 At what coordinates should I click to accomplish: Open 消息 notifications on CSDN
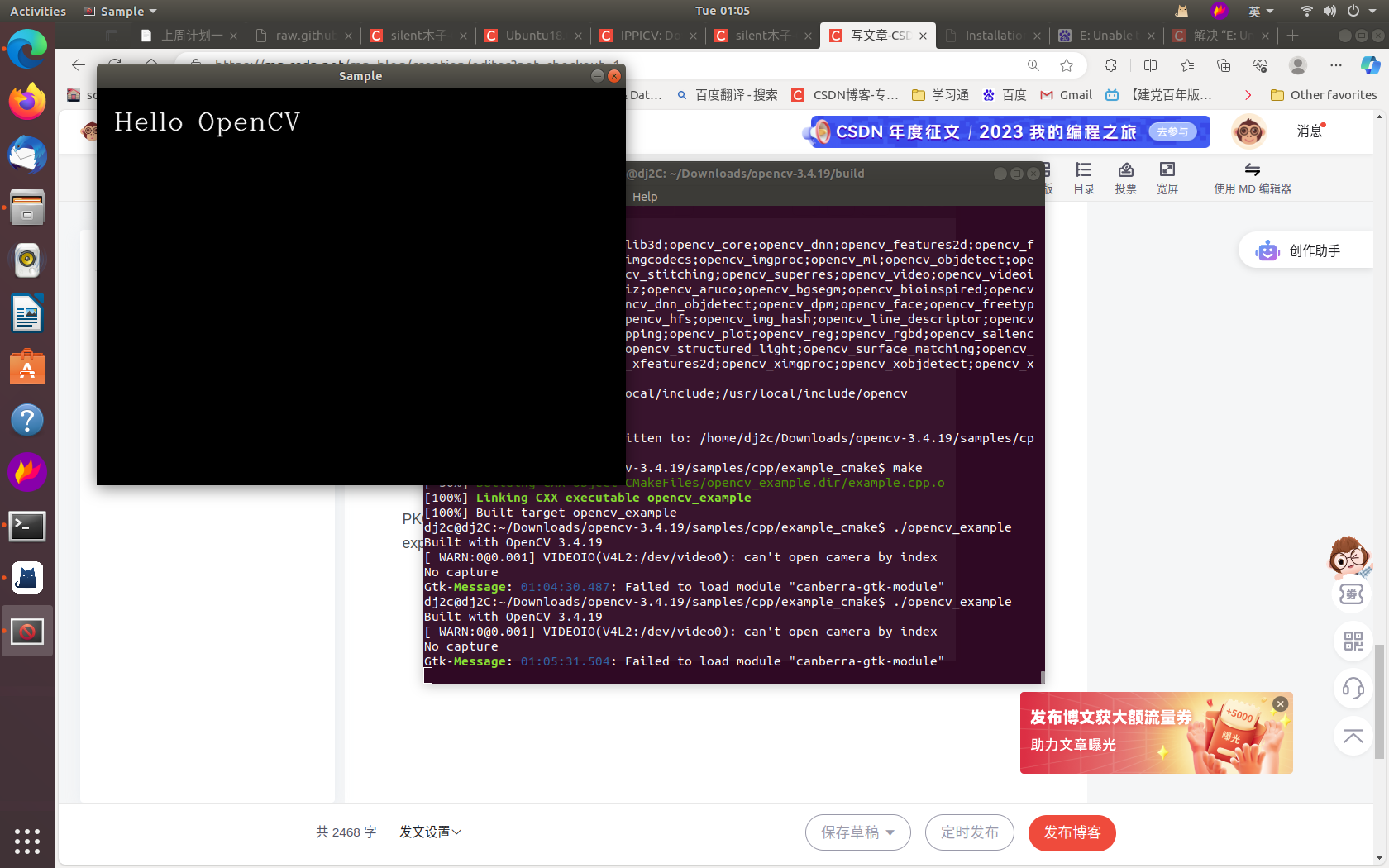pos(1310,131)
